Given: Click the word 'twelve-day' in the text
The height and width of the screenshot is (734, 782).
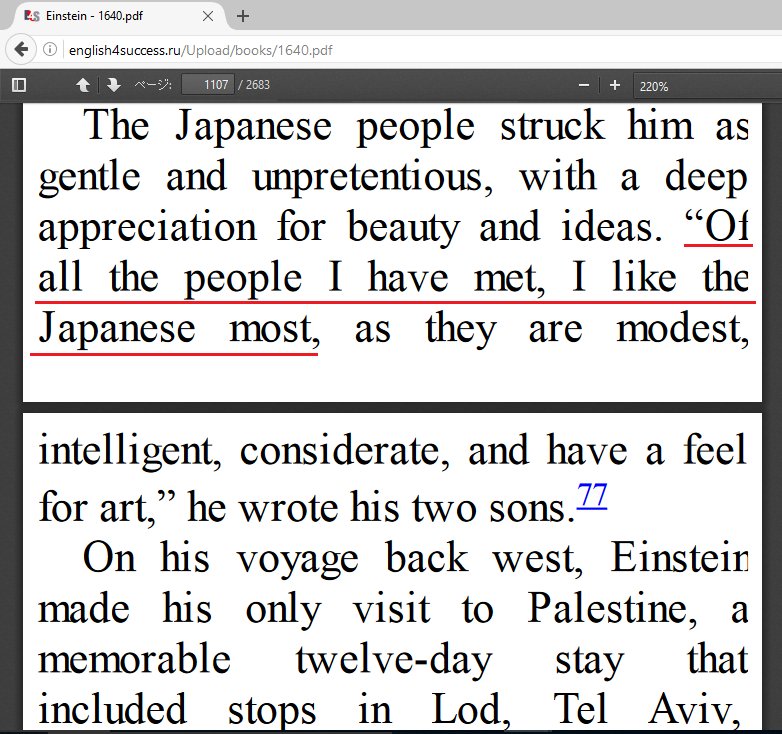Looking at the screenshot, I should [x=394, y=660].
